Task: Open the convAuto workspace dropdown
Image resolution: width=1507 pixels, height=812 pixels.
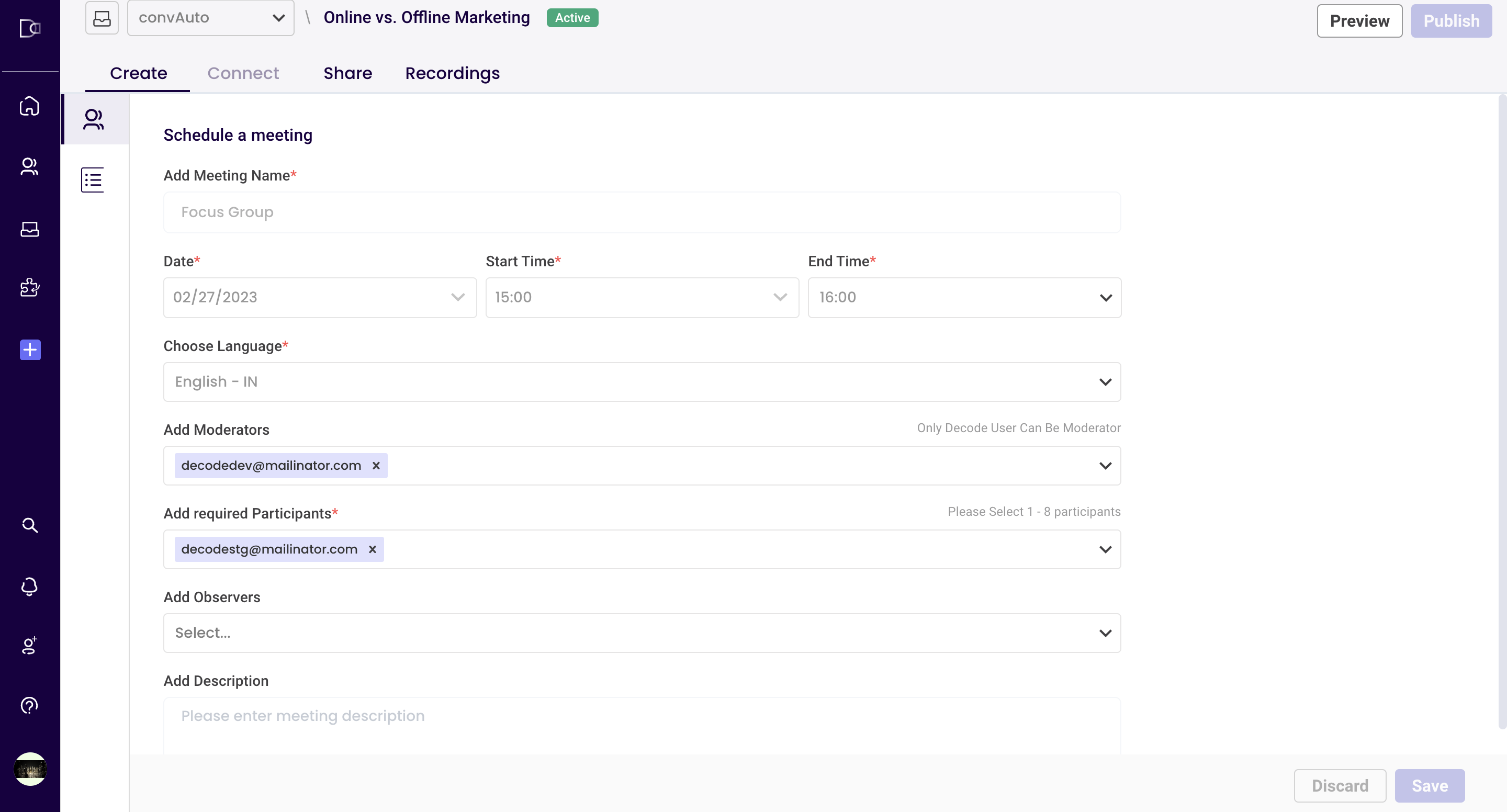Action: click(x=210, y=18)
